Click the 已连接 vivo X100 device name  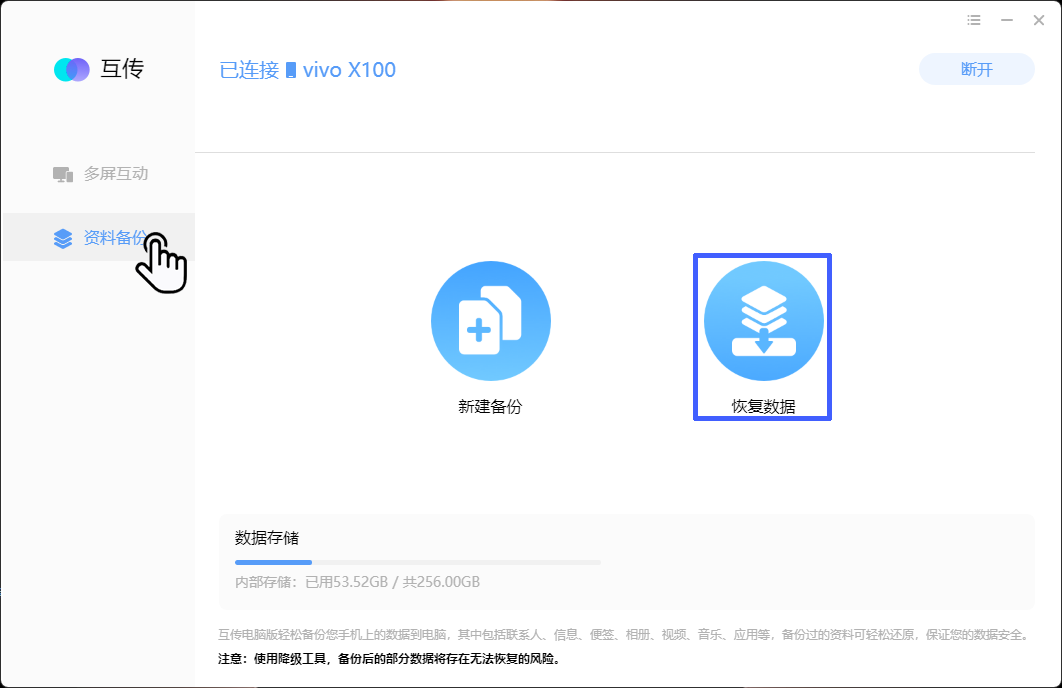(307, 70)
